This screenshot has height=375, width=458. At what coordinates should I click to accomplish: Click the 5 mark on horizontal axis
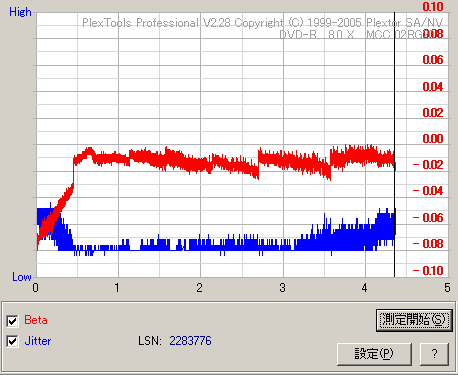coord(447,287)
